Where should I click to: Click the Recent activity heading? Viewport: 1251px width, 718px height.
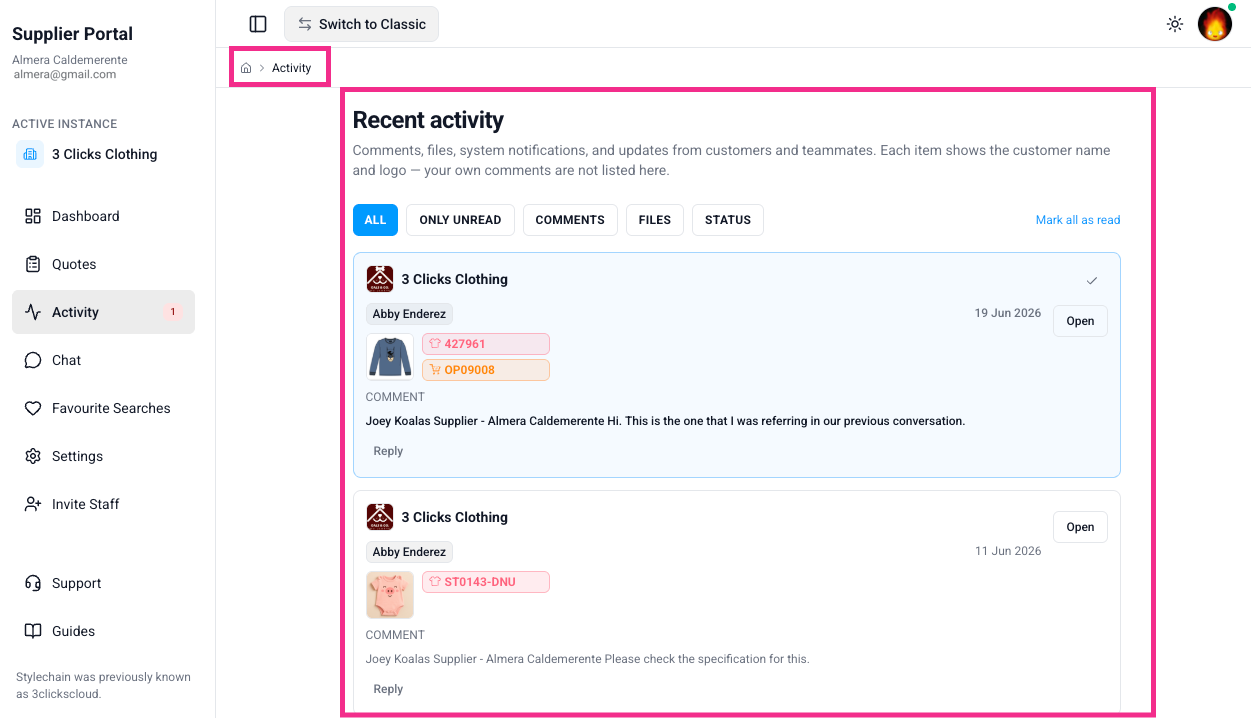coord(428,120)
